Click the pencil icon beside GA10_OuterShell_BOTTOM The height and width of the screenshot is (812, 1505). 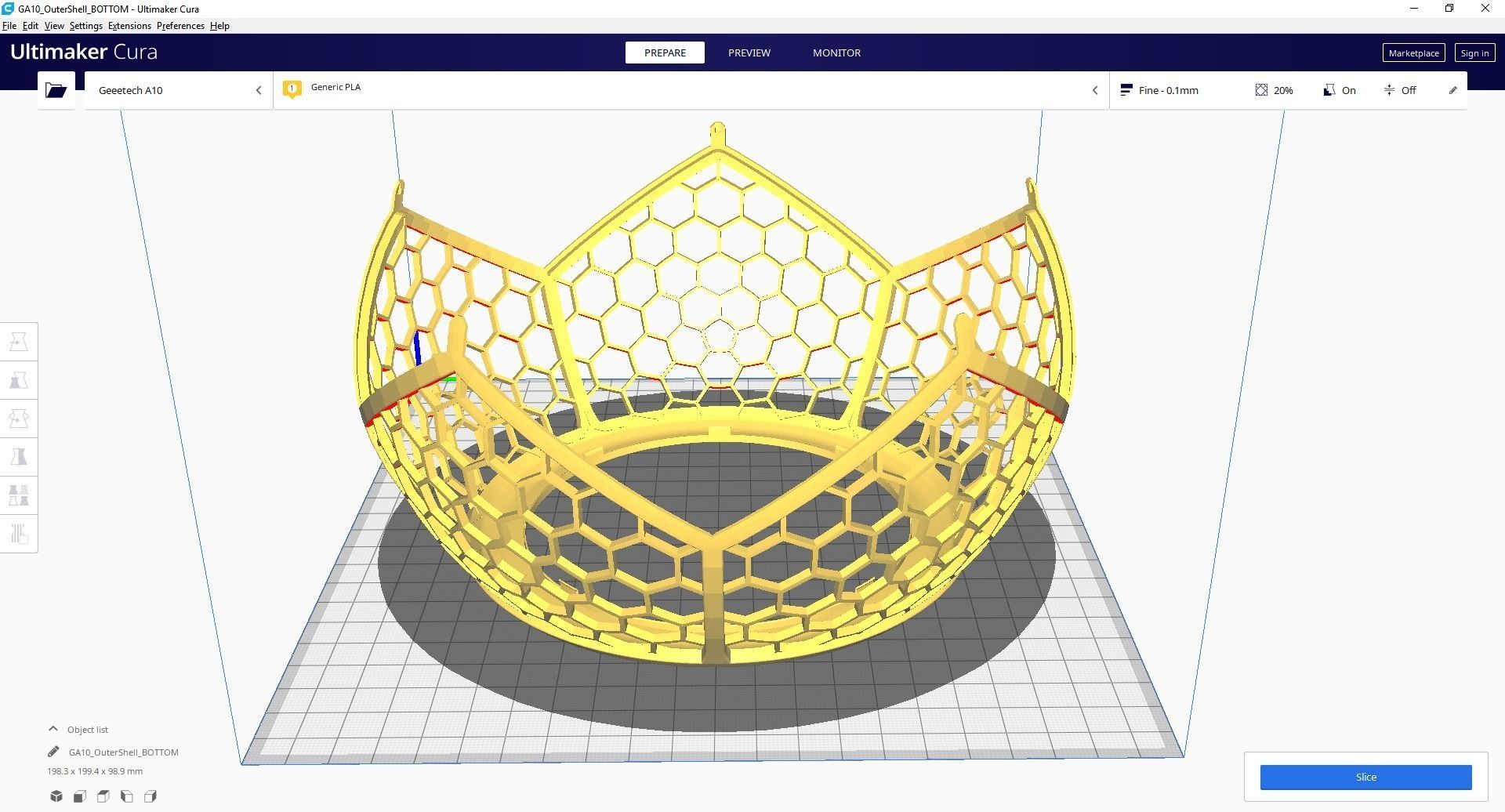(53, 752)
